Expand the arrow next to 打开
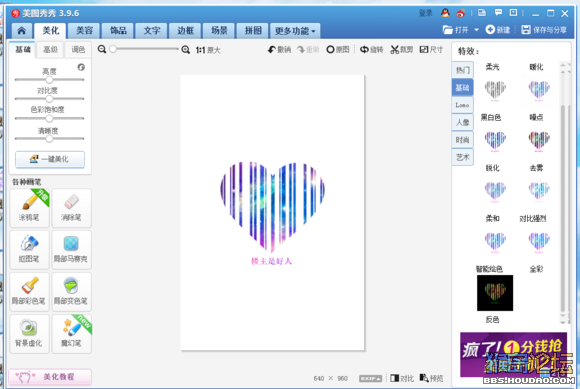Image resolution: width=580 pixels, height=389 pixels. point(476,30)
